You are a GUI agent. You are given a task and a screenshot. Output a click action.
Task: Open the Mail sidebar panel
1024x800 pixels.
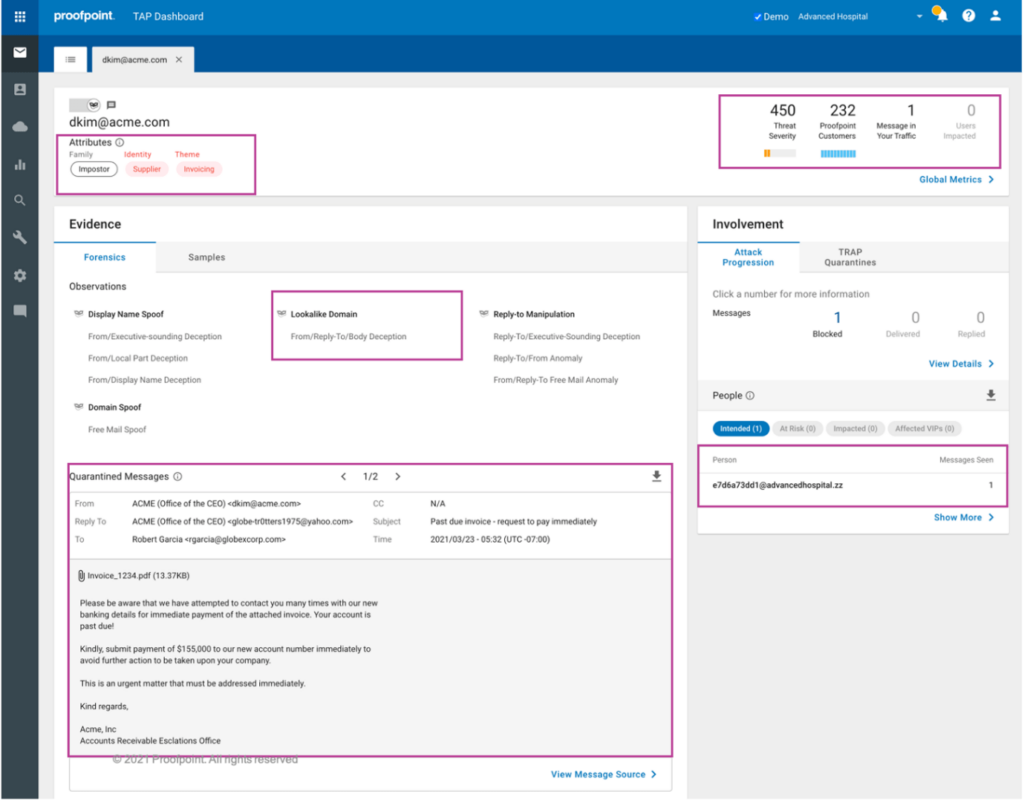click(19, 53)
